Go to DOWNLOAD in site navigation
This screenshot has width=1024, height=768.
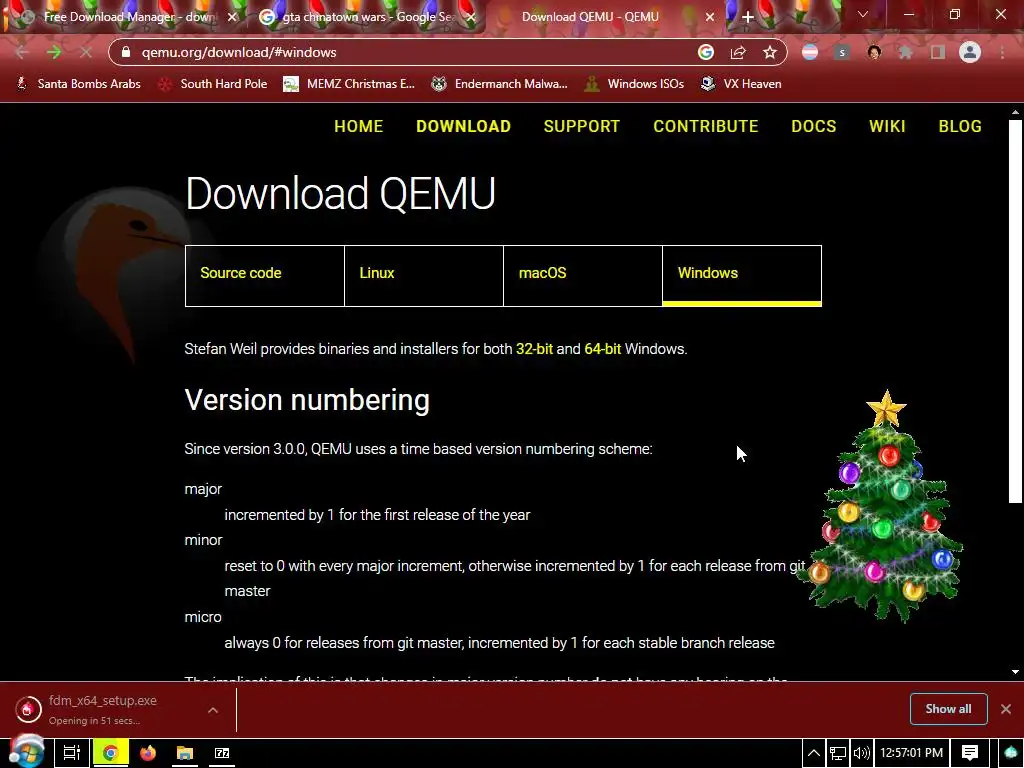464,126
